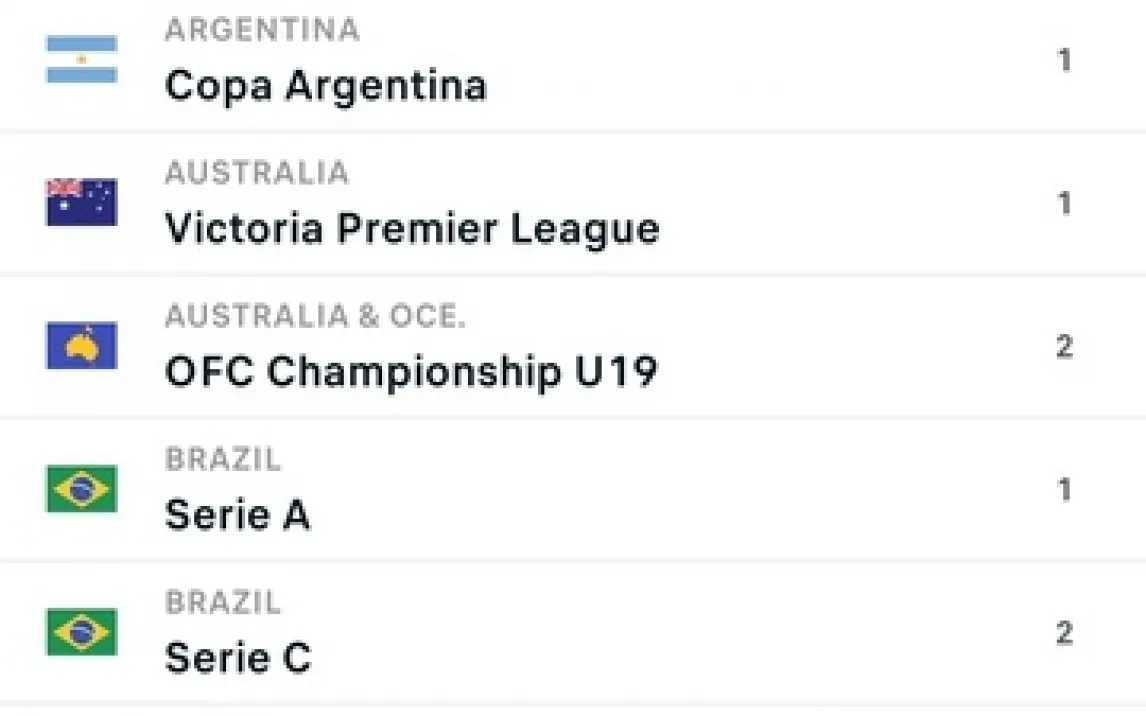
Task: Select OFC Championship U19 competition
Action: 410,372
